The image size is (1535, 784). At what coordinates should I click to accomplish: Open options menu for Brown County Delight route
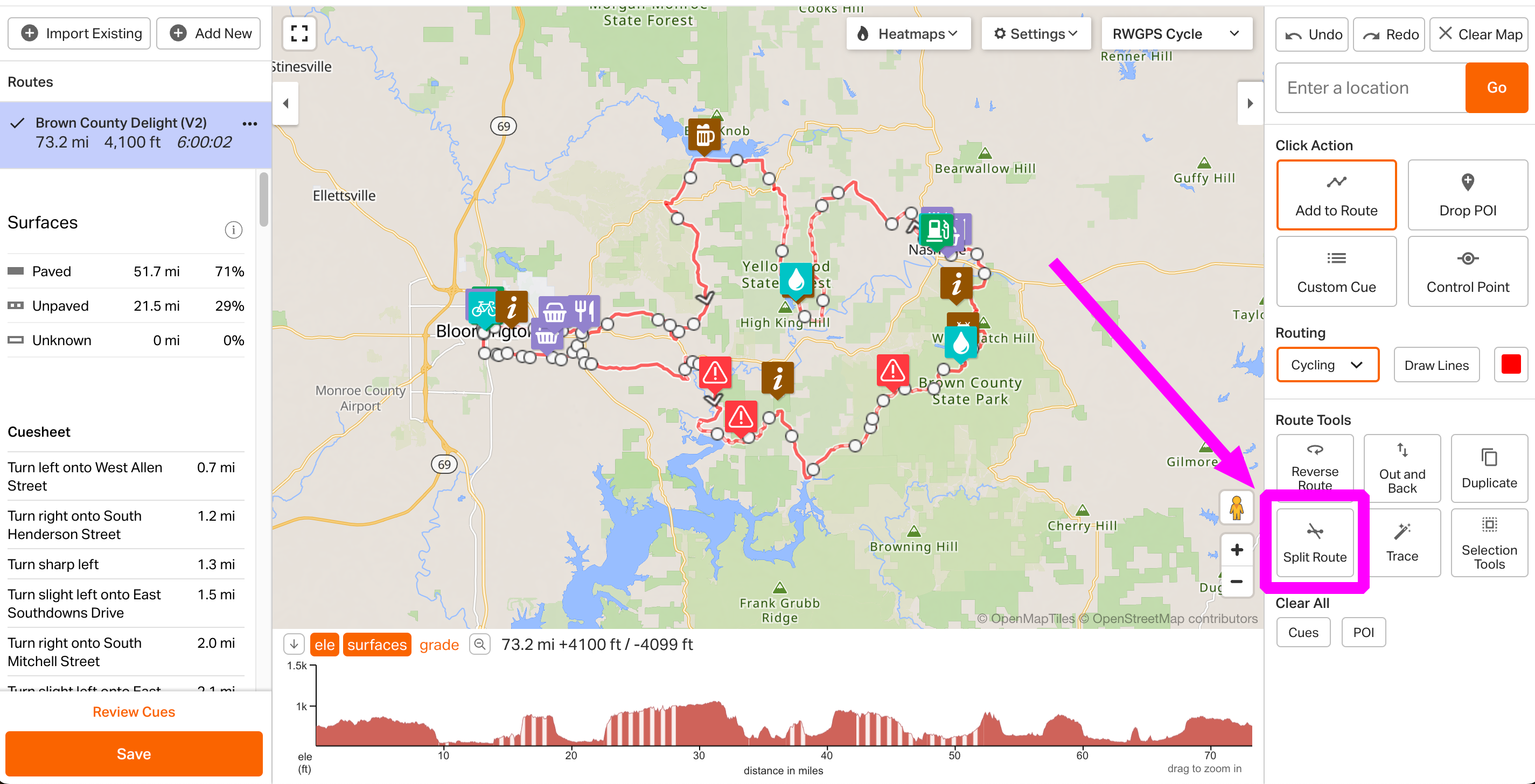[250, 123]
